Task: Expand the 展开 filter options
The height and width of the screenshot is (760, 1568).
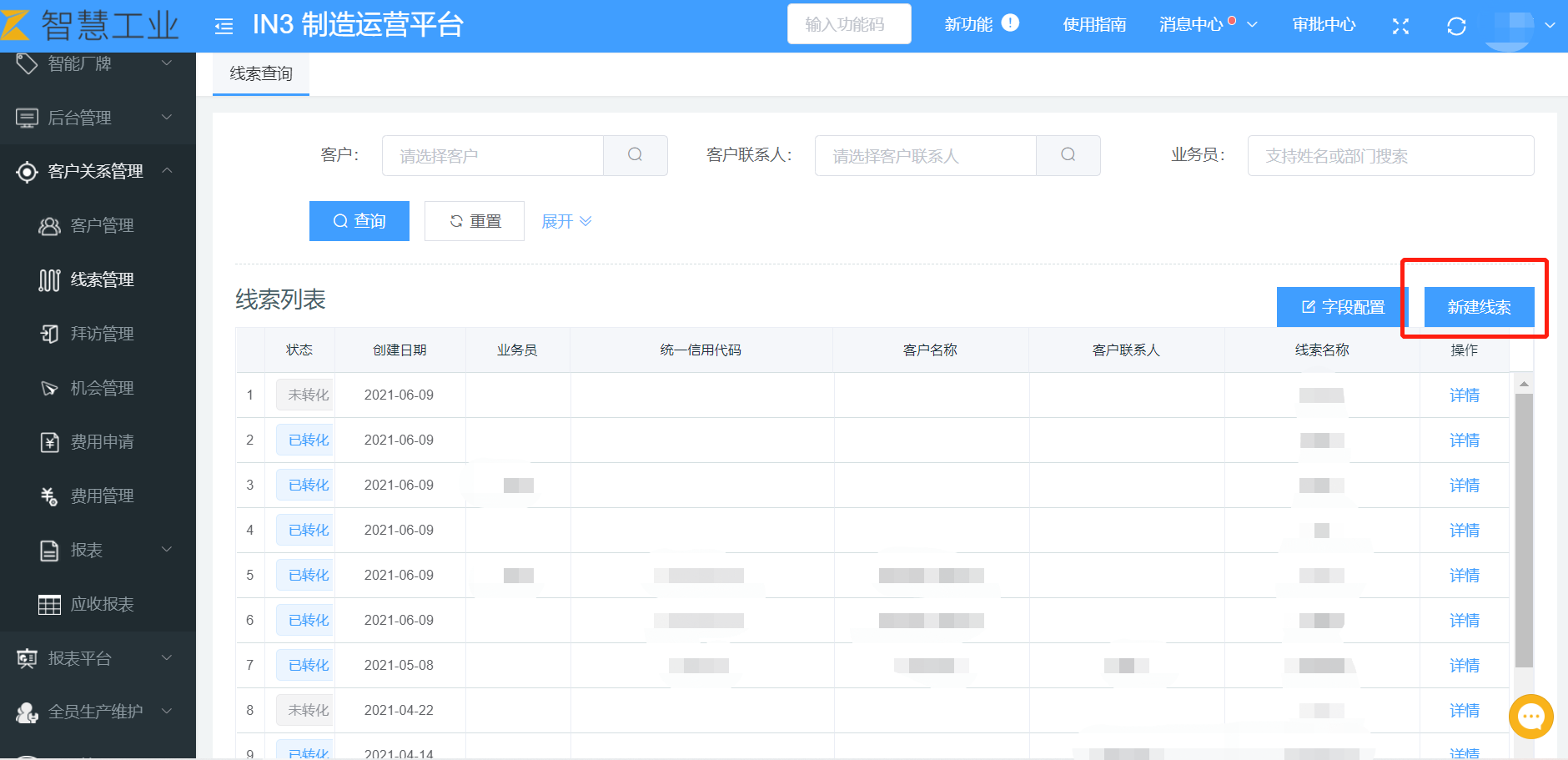Action: [x=565, y=221]
